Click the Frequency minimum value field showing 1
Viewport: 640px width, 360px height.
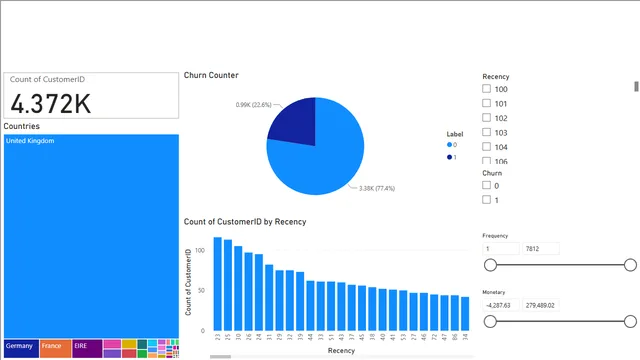pos(501,249)
